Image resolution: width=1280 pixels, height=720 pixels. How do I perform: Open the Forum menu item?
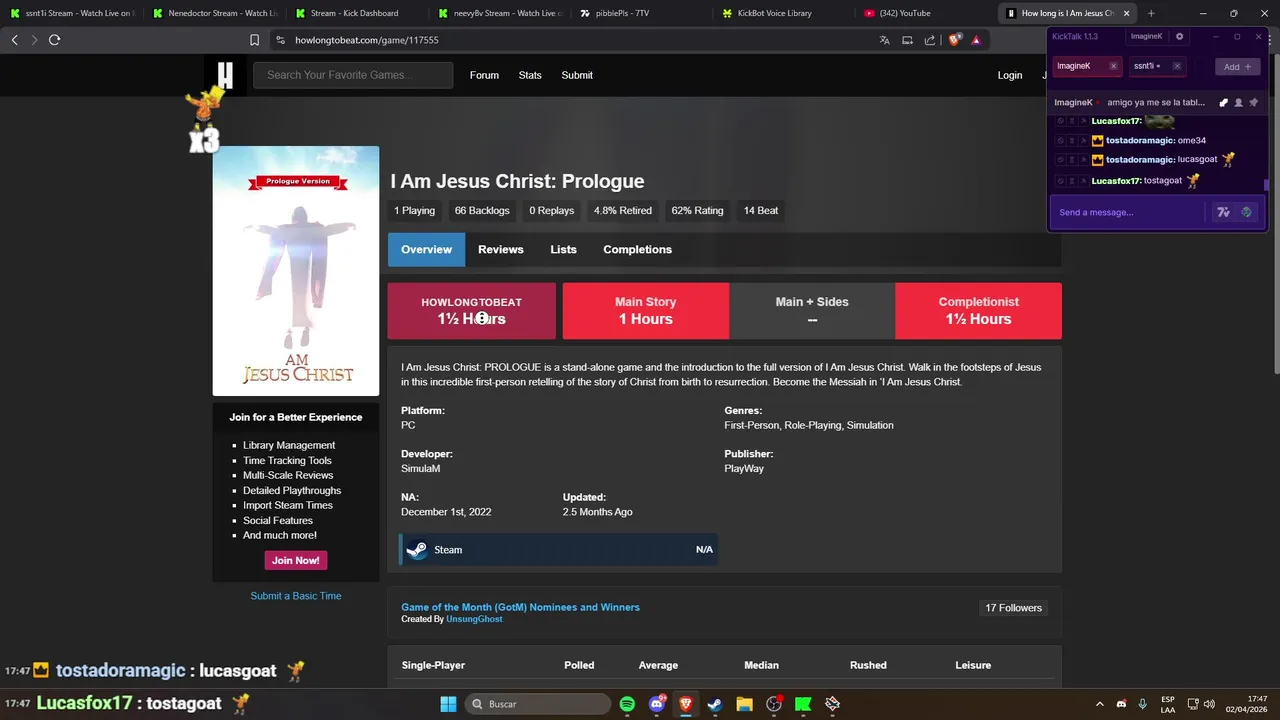[x=484, y=75]
